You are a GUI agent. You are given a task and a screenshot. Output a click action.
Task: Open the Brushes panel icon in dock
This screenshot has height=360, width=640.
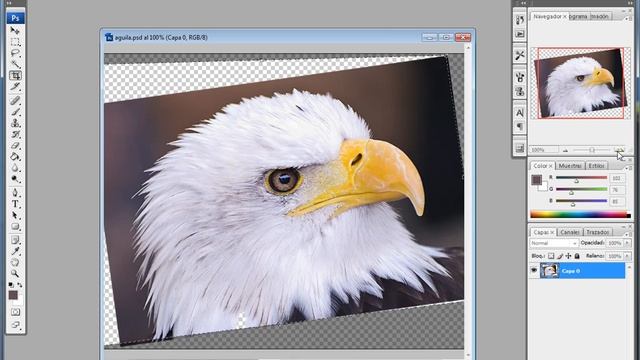click(520, 77)
